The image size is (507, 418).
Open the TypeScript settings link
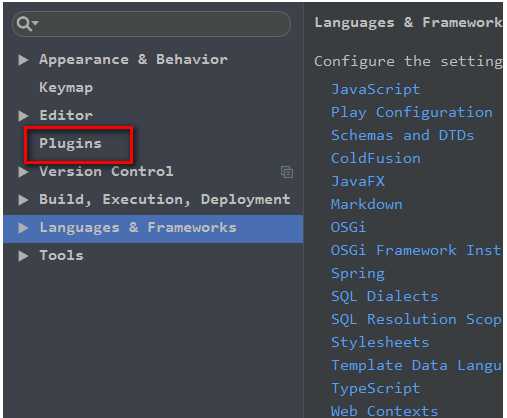click(375, 389)
